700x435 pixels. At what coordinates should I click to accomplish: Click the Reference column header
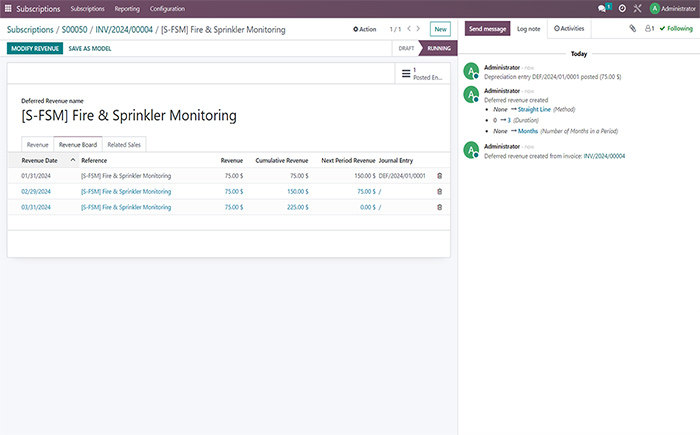pyautogui.click(x=94, y=160)
